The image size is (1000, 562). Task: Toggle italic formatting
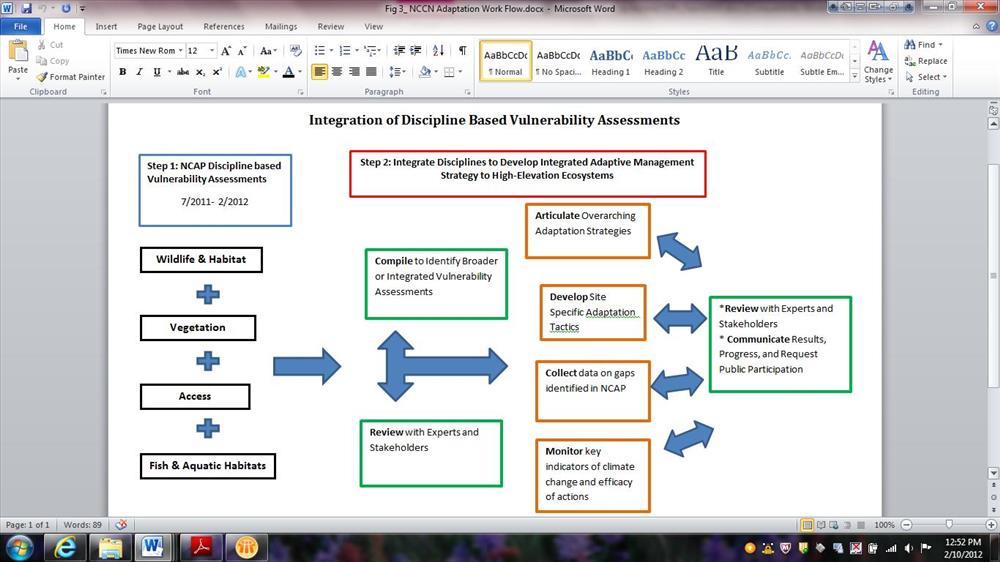(x=139, y=72)
